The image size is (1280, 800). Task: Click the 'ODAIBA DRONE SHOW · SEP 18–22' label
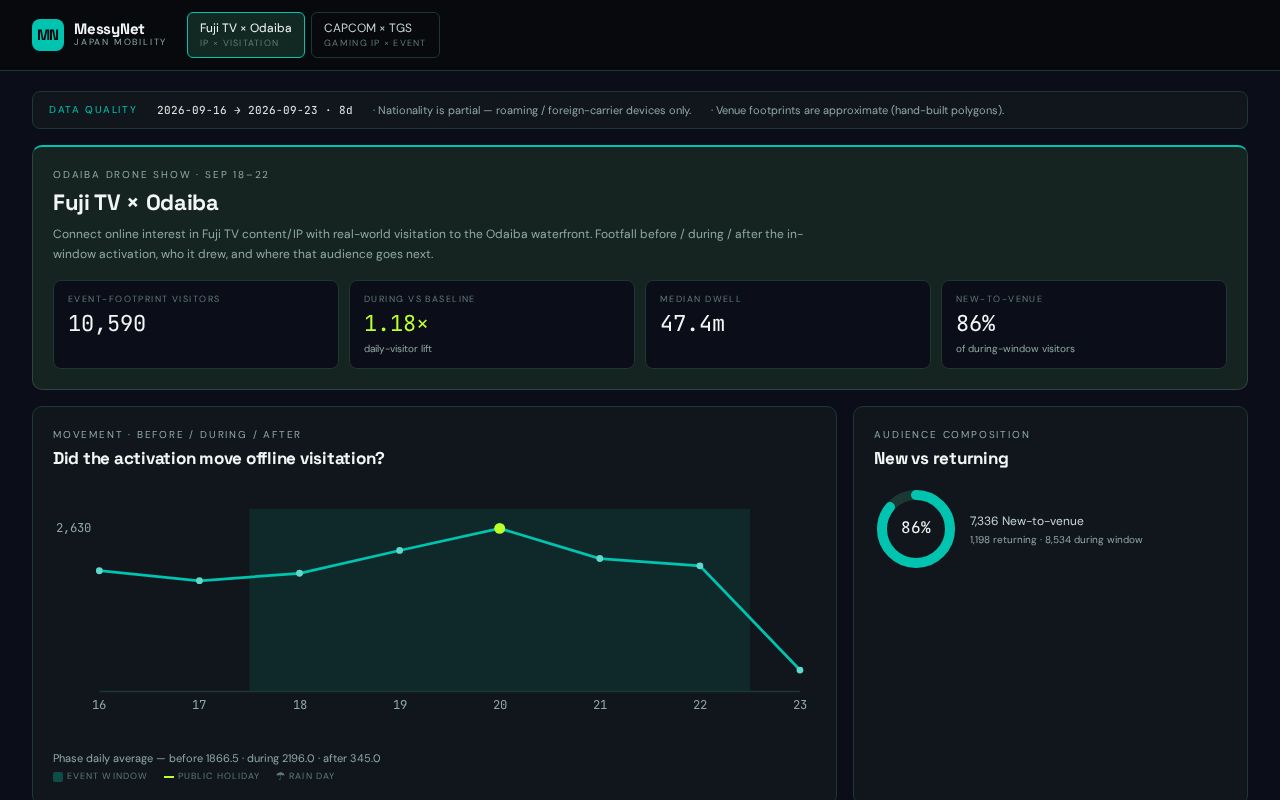click(x=161, y=175)
